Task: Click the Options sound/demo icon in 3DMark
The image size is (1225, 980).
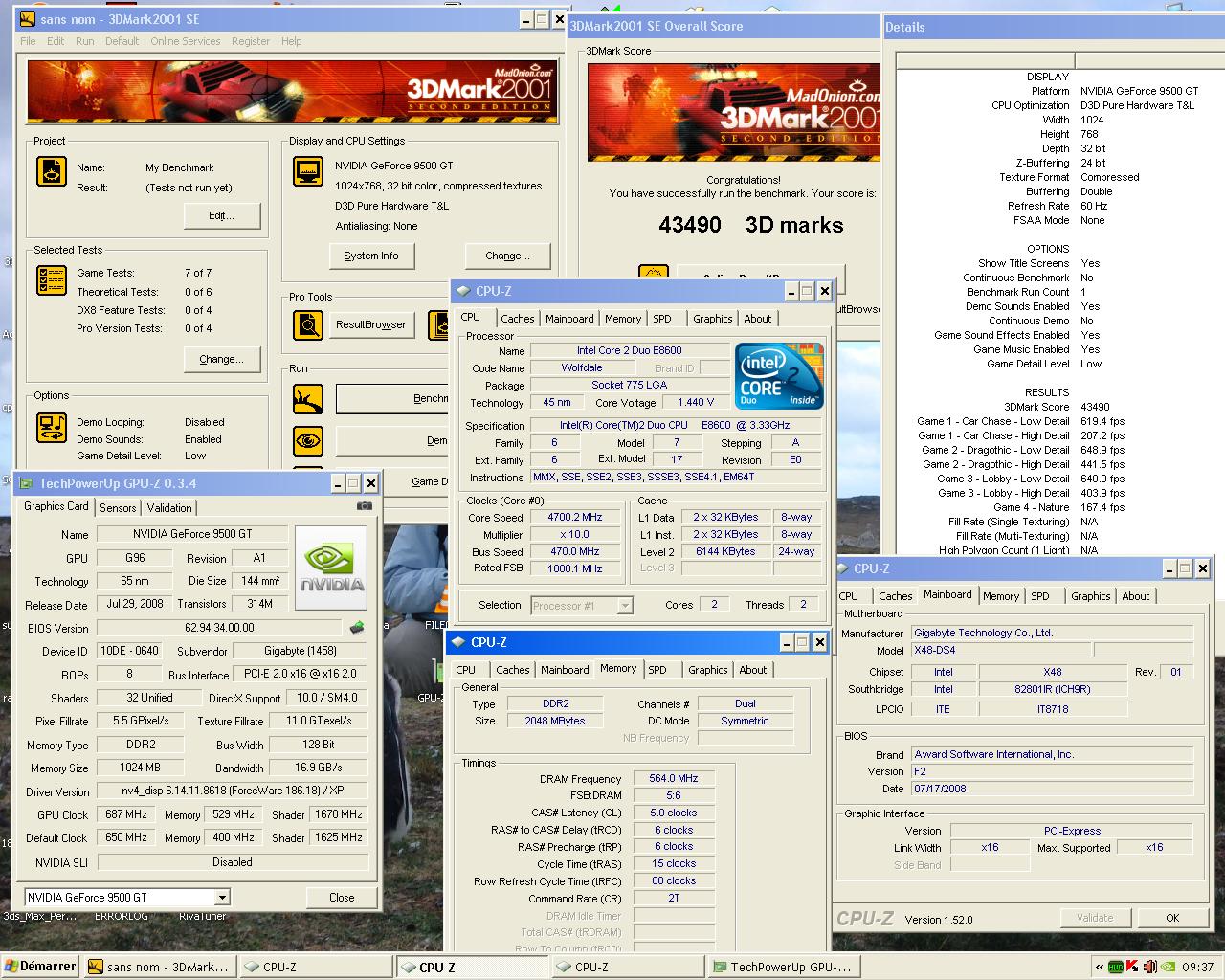Action: click(52, 428)
